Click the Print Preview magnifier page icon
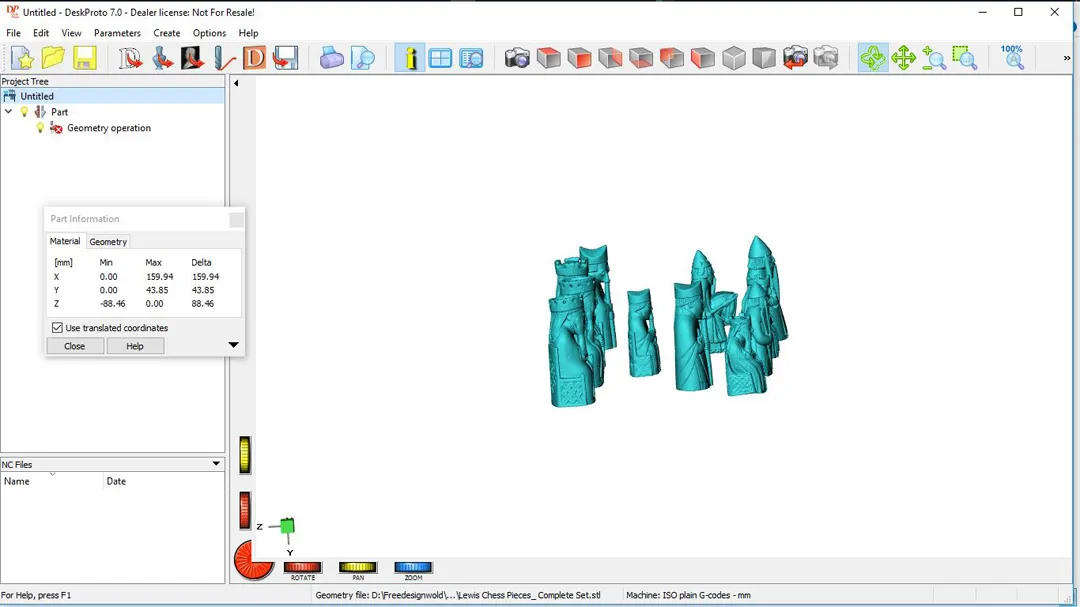Screen dimensions: 1080x607 (x=363, y=58)
